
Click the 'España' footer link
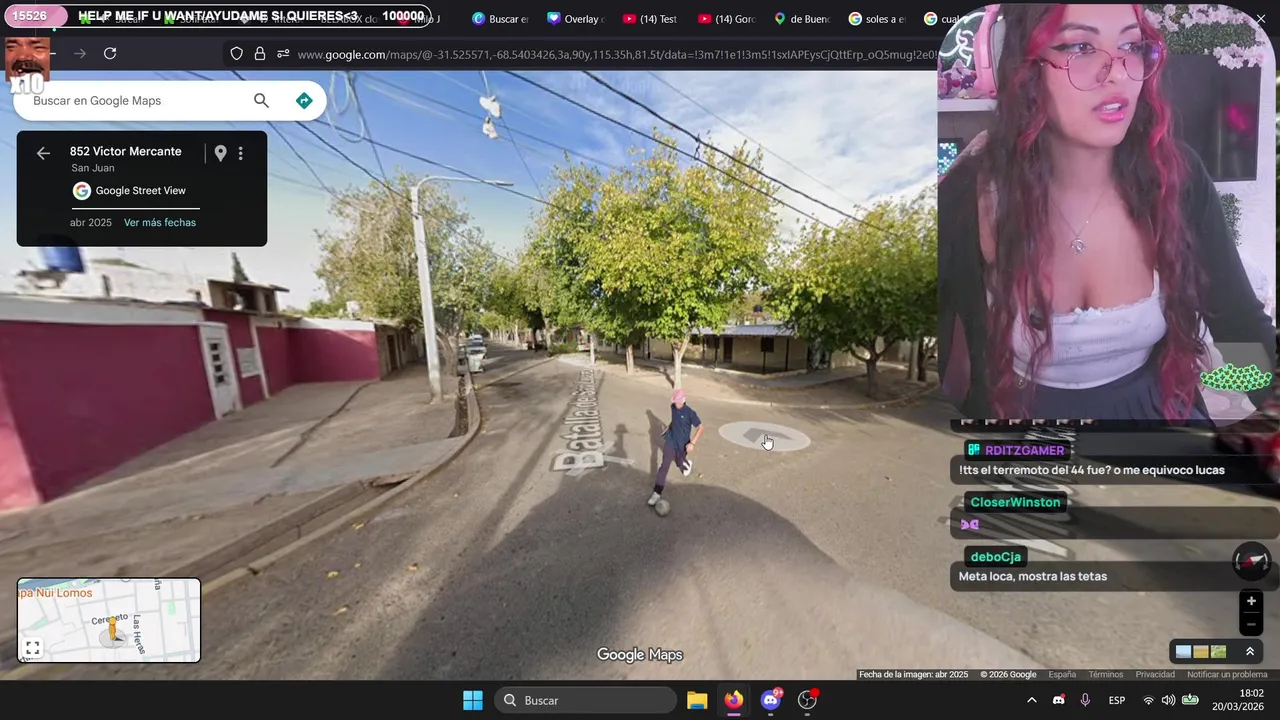[x=1062, y=674]
